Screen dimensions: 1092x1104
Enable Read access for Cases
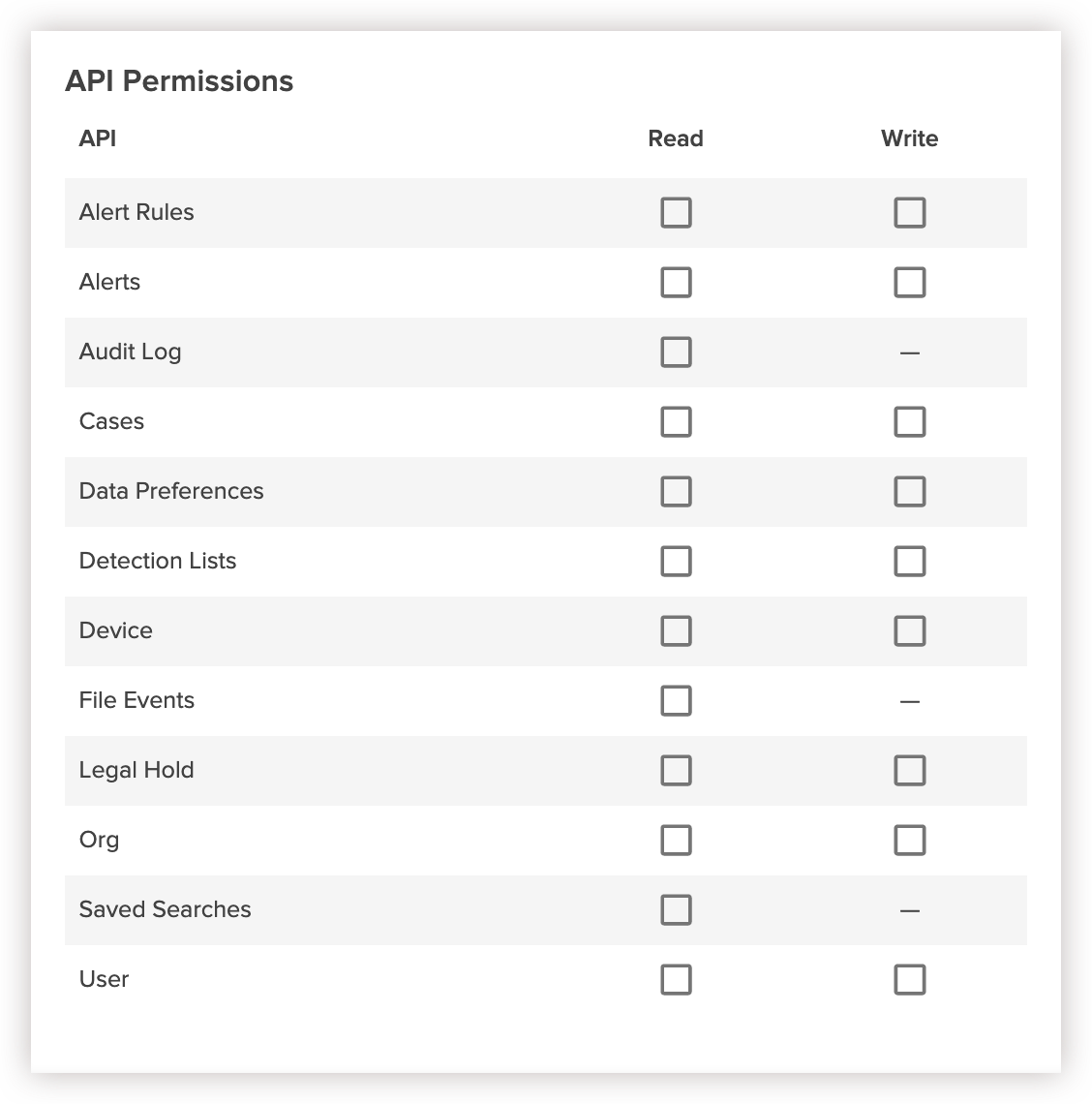click(676, 421)
